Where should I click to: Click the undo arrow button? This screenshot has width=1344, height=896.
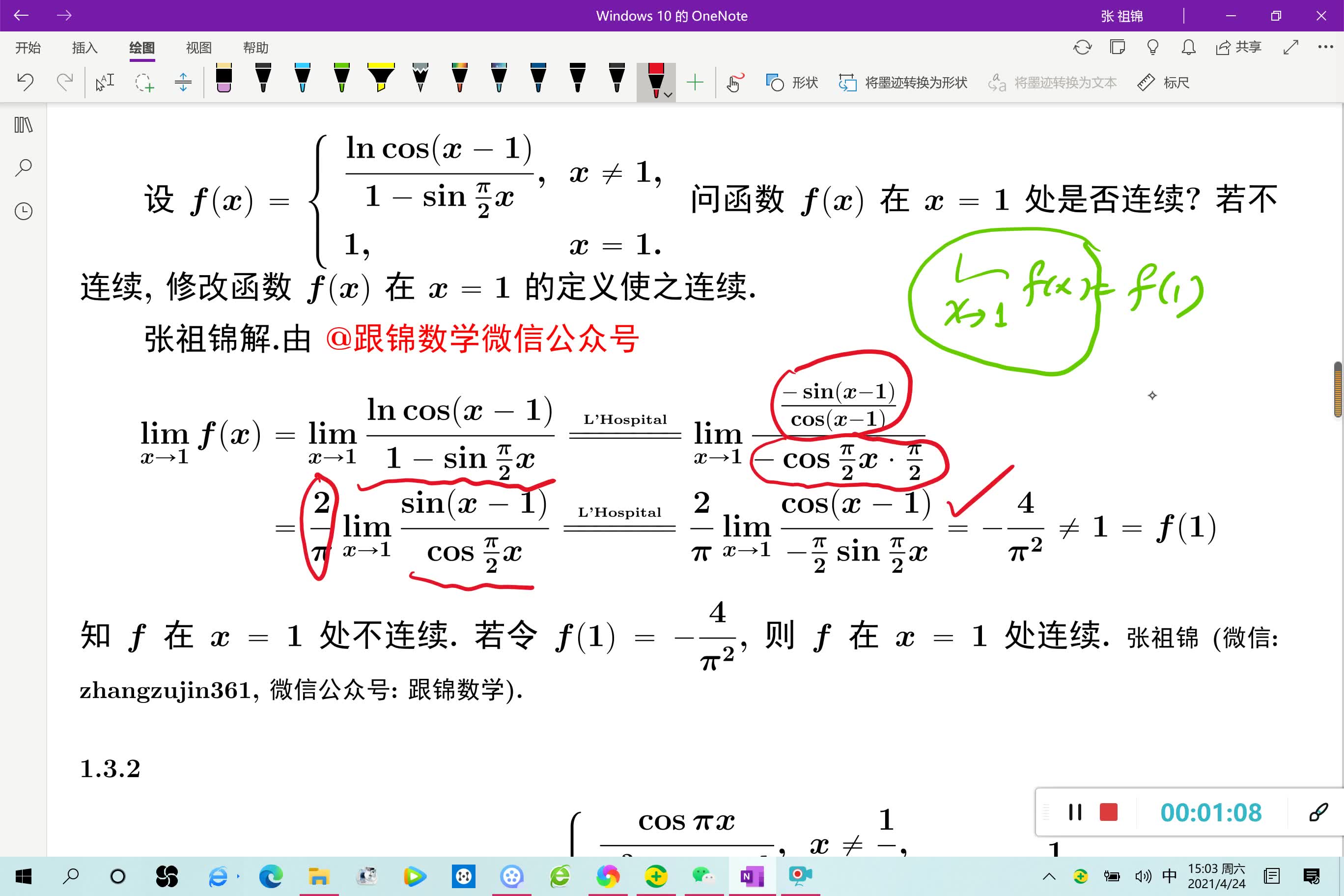click(26, 82)
